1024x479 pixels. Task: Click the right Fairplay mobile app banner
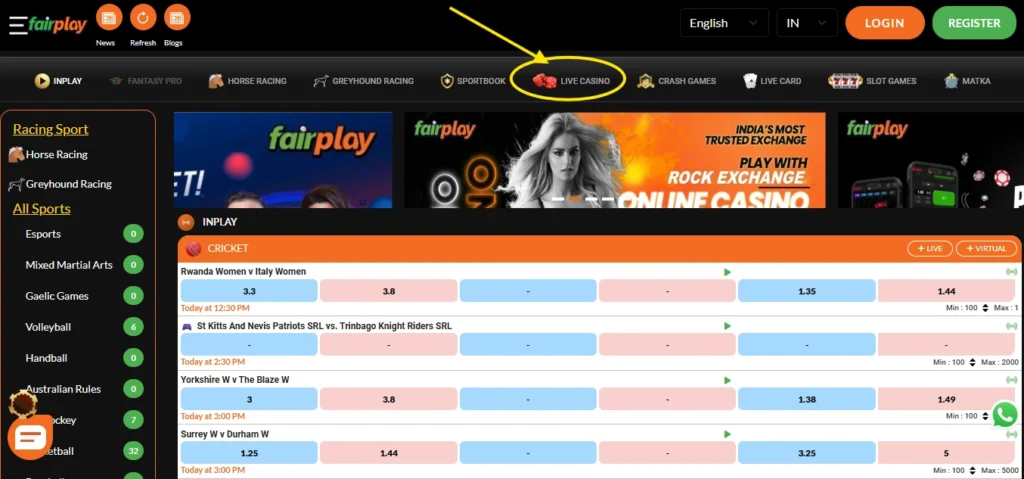point(931,160)
